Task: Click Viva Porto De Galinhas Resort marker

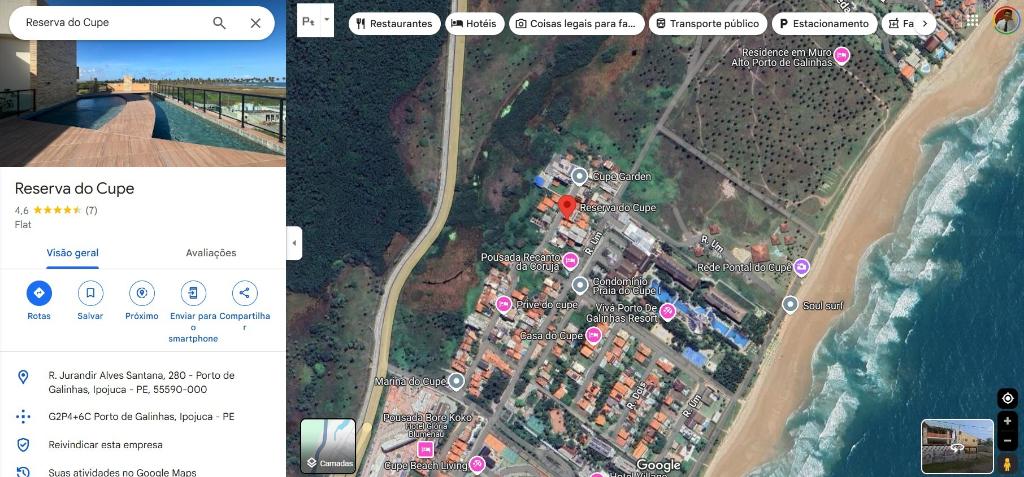Action: pyautogui.click(x=667, y=312)
